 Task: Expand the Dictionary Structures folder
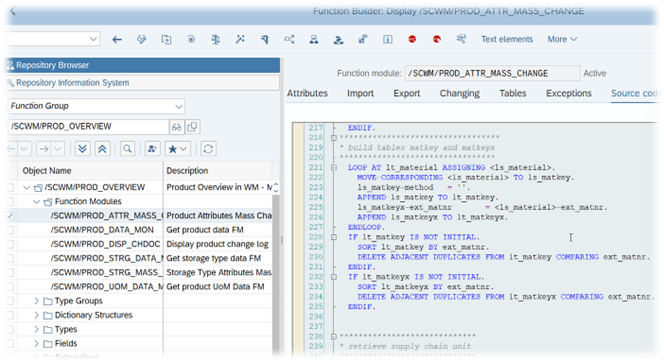[x=36, y=315]
